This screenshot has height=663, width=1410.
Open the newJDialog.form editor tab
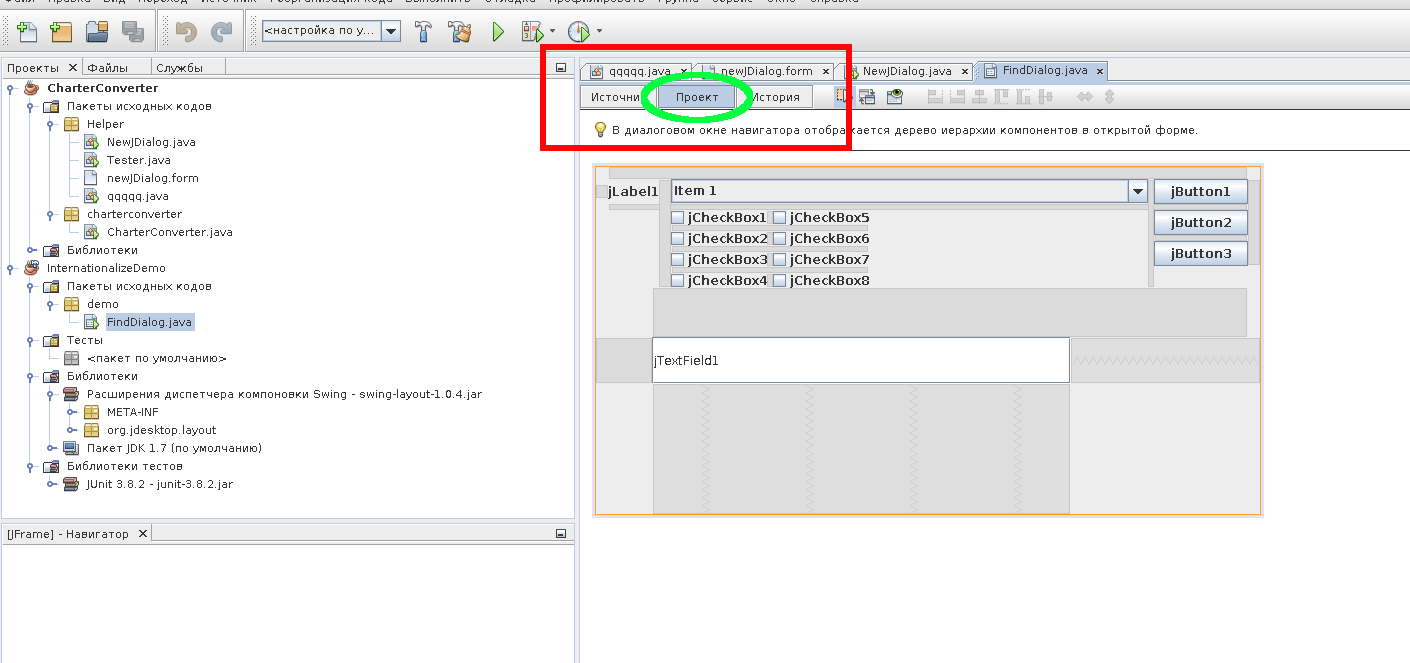765,71
